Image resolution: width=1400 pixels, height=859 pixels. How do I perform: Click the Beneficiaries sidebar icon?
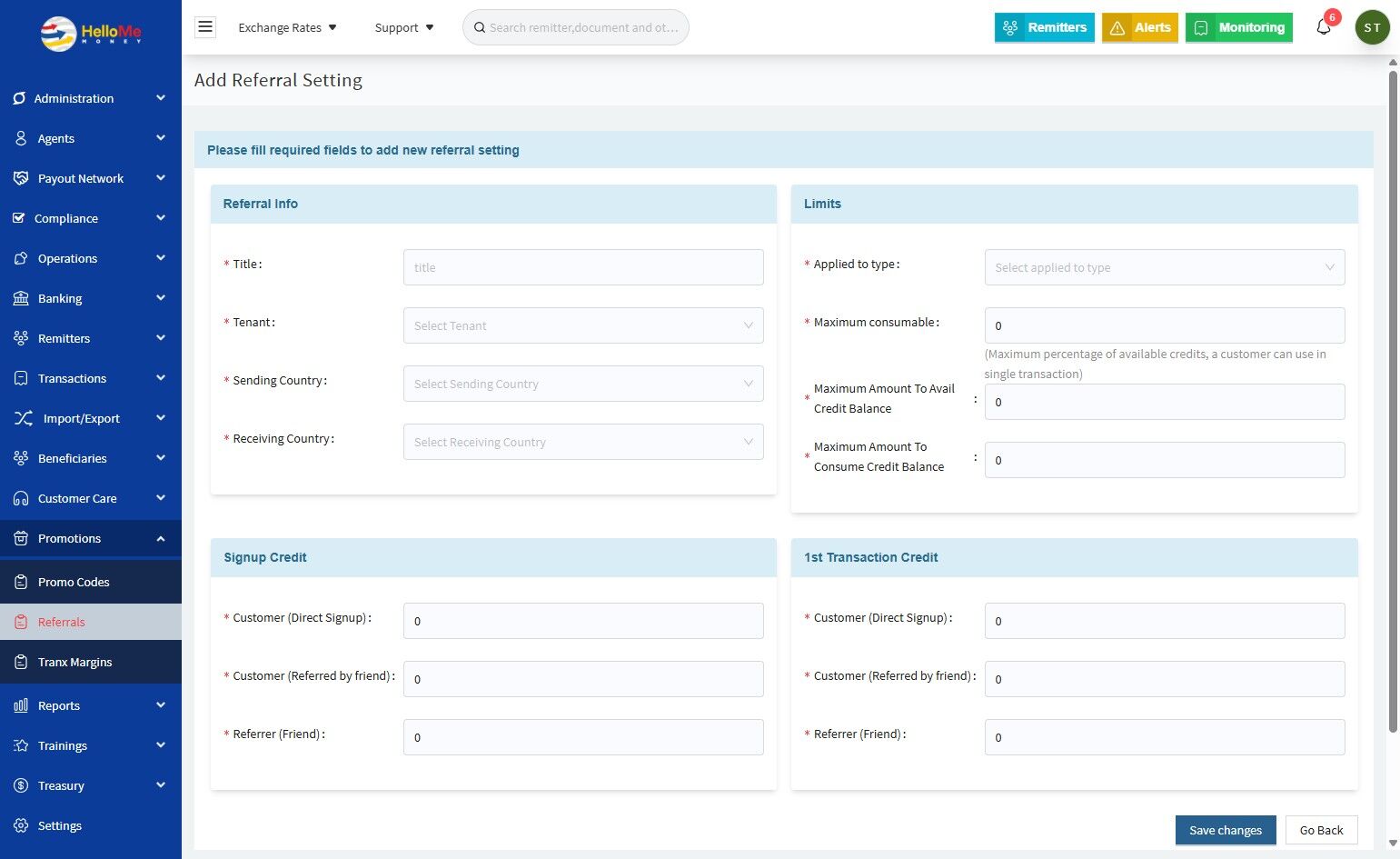21,458
